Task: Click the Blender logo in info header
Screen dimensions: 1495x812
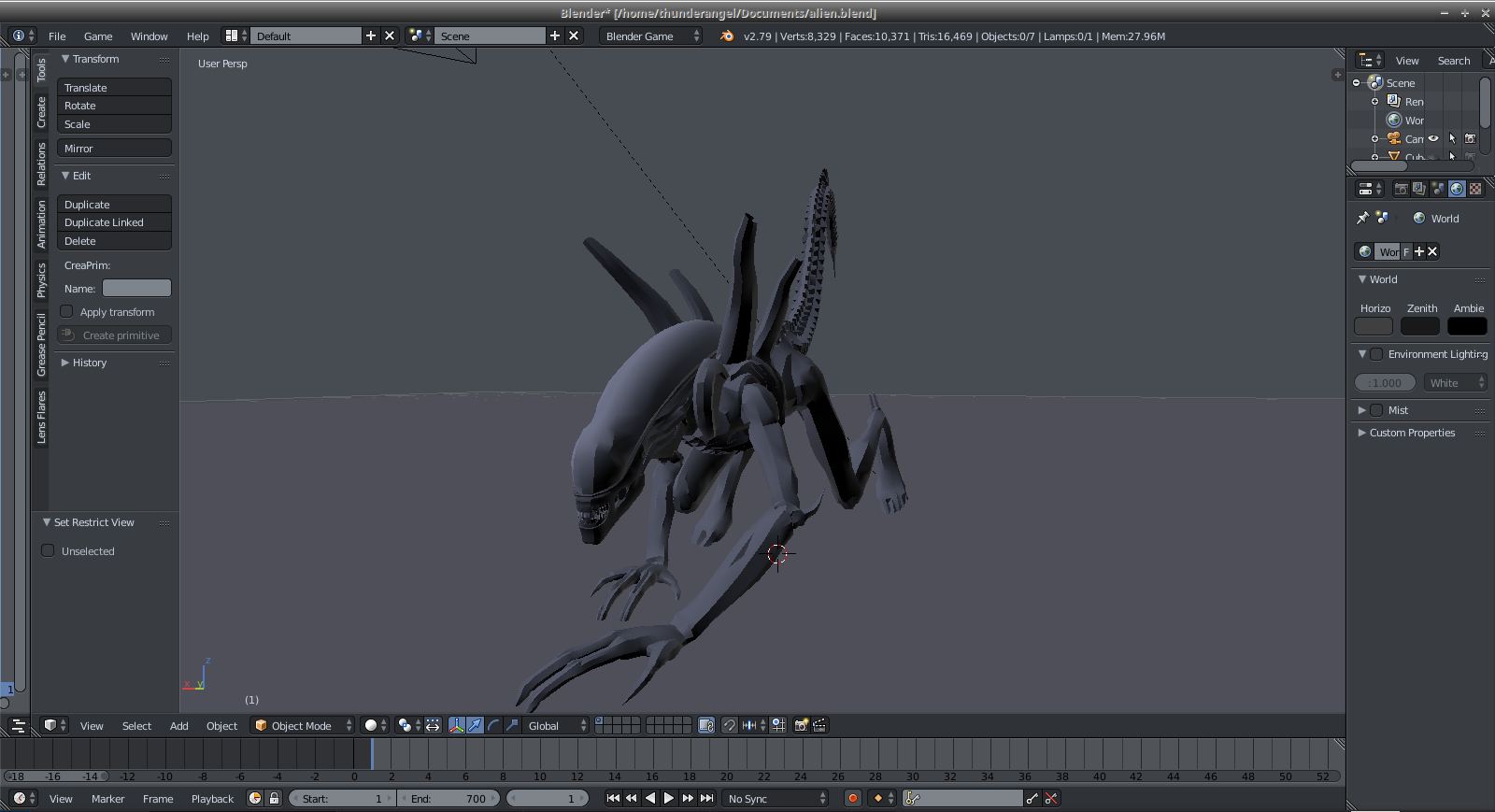Action: [727, 36]
